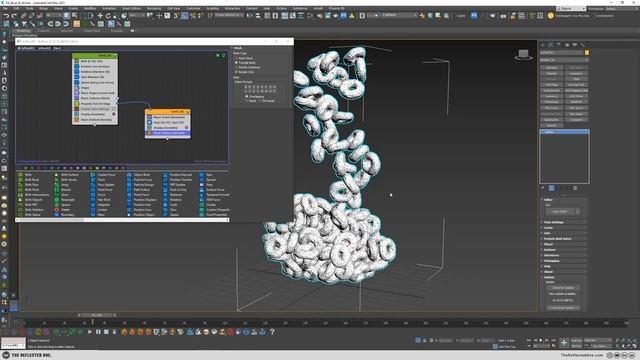Open the Motion command panel tab
The width and height of the screenshot is (640, 360).
click(567, 44)
